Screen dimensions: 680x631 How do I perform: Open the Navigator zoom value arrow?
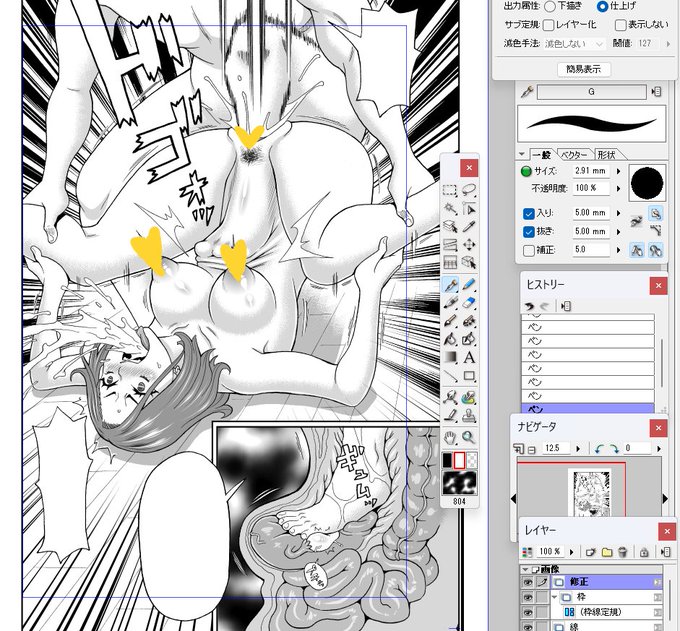[578, 449]
